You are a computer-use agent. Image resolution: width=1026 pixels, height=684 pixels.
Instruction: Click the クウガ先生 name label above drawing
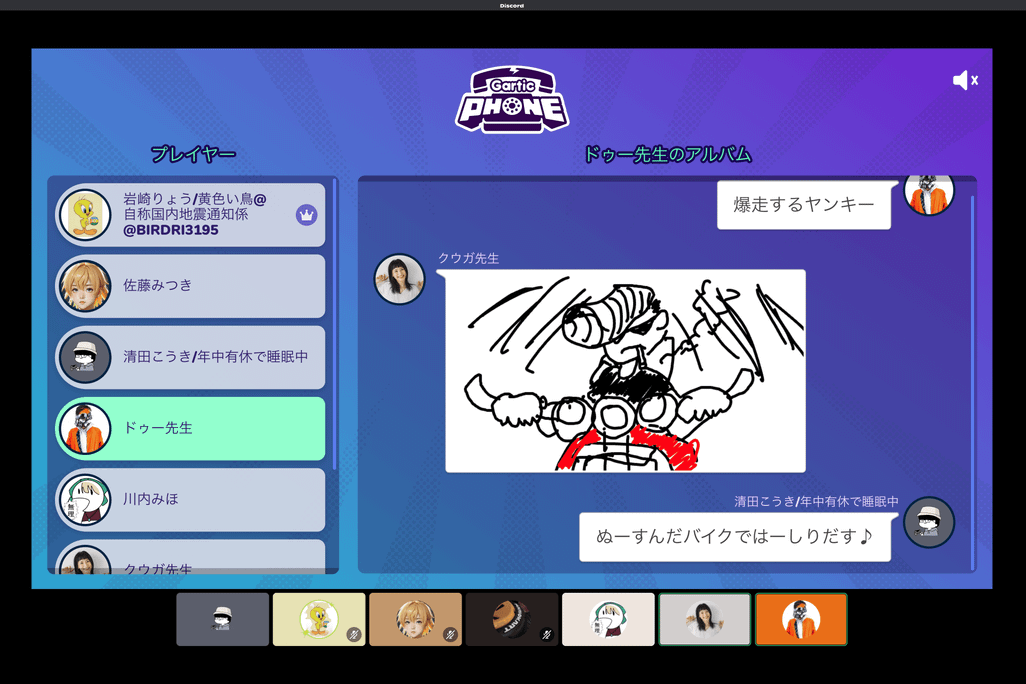tap(469, 259)
